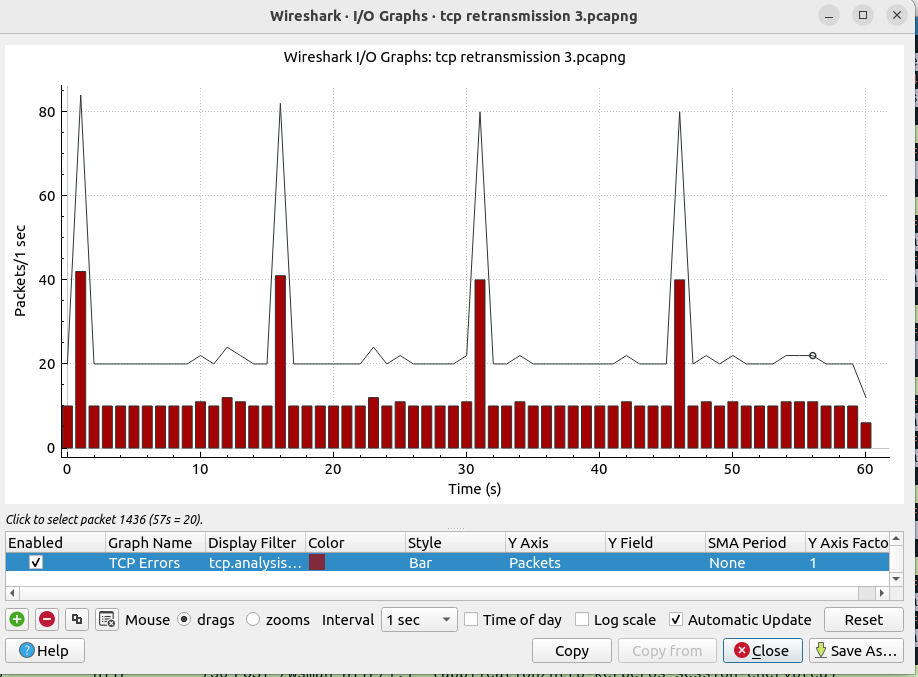This screenshot has width=918, height=677.
Task: Select the tcp.analysis display filter cell
Action: pos(255,563)
